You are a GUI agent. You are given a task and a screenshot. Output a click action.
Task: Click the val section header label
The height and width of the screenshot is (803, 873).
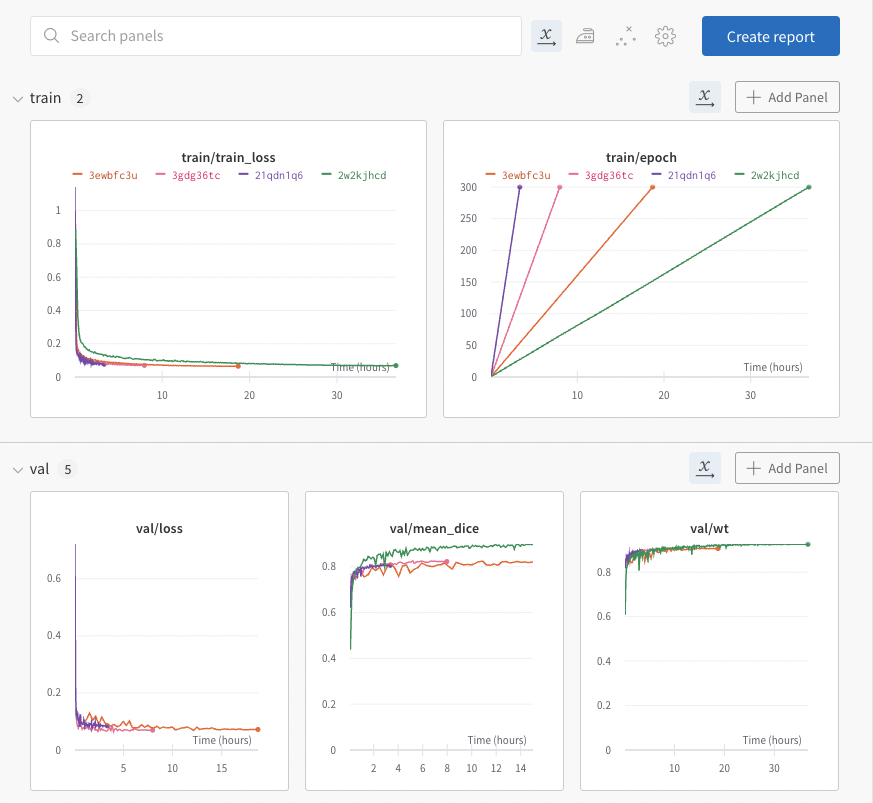point(40,469)
